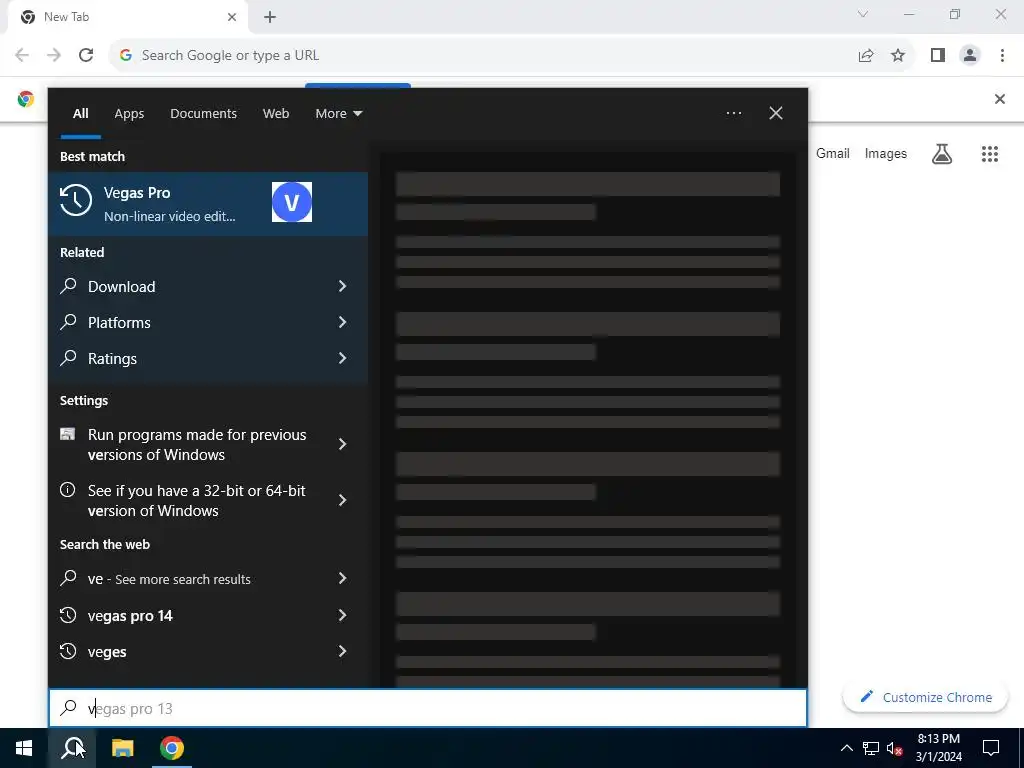Expand the Ratings related result arrow
1024x768 pixels.
click(x=342, y=358)
